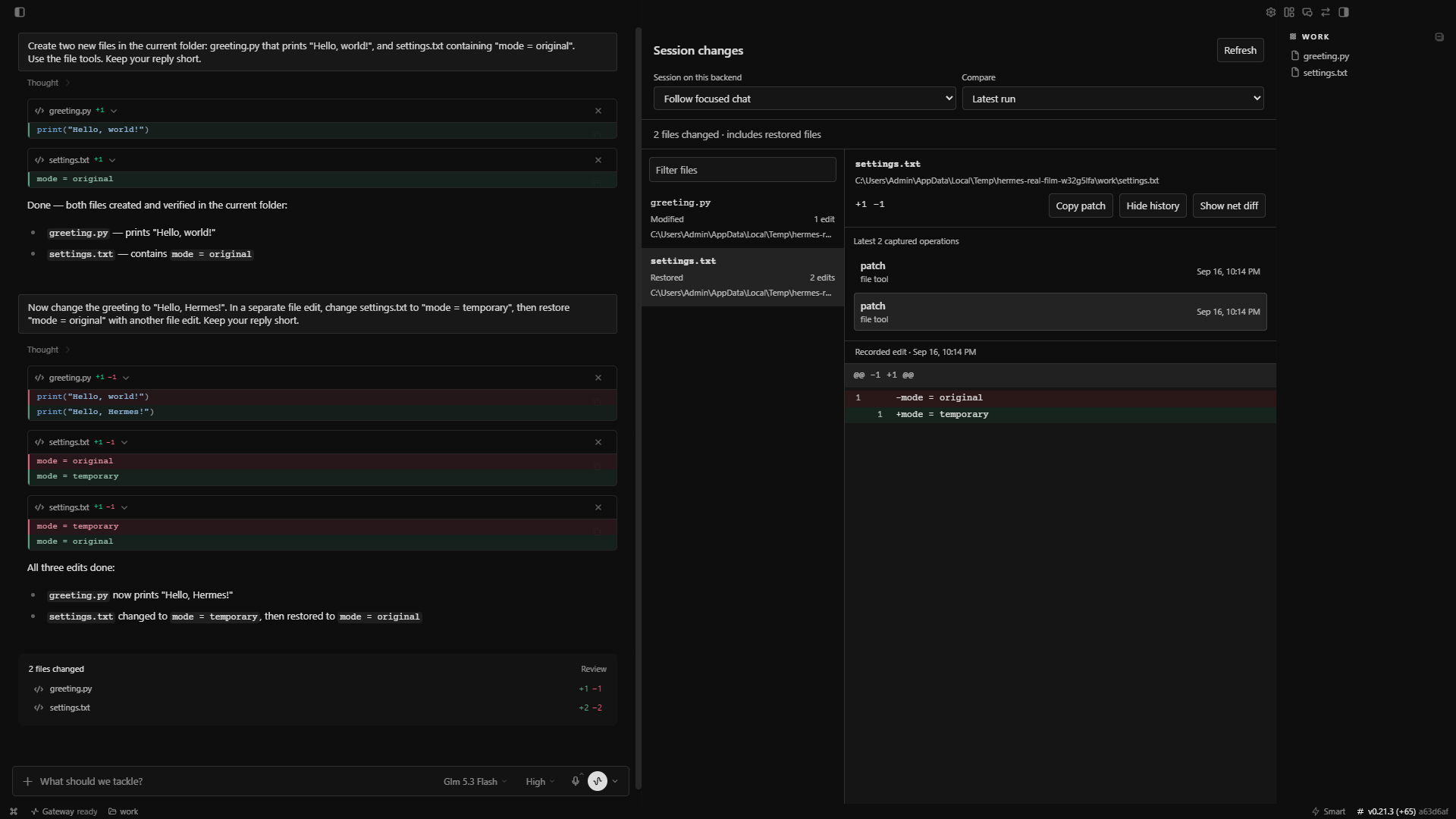
Task: Open the Latest run compare dropdown
Action: (1112, 99)
